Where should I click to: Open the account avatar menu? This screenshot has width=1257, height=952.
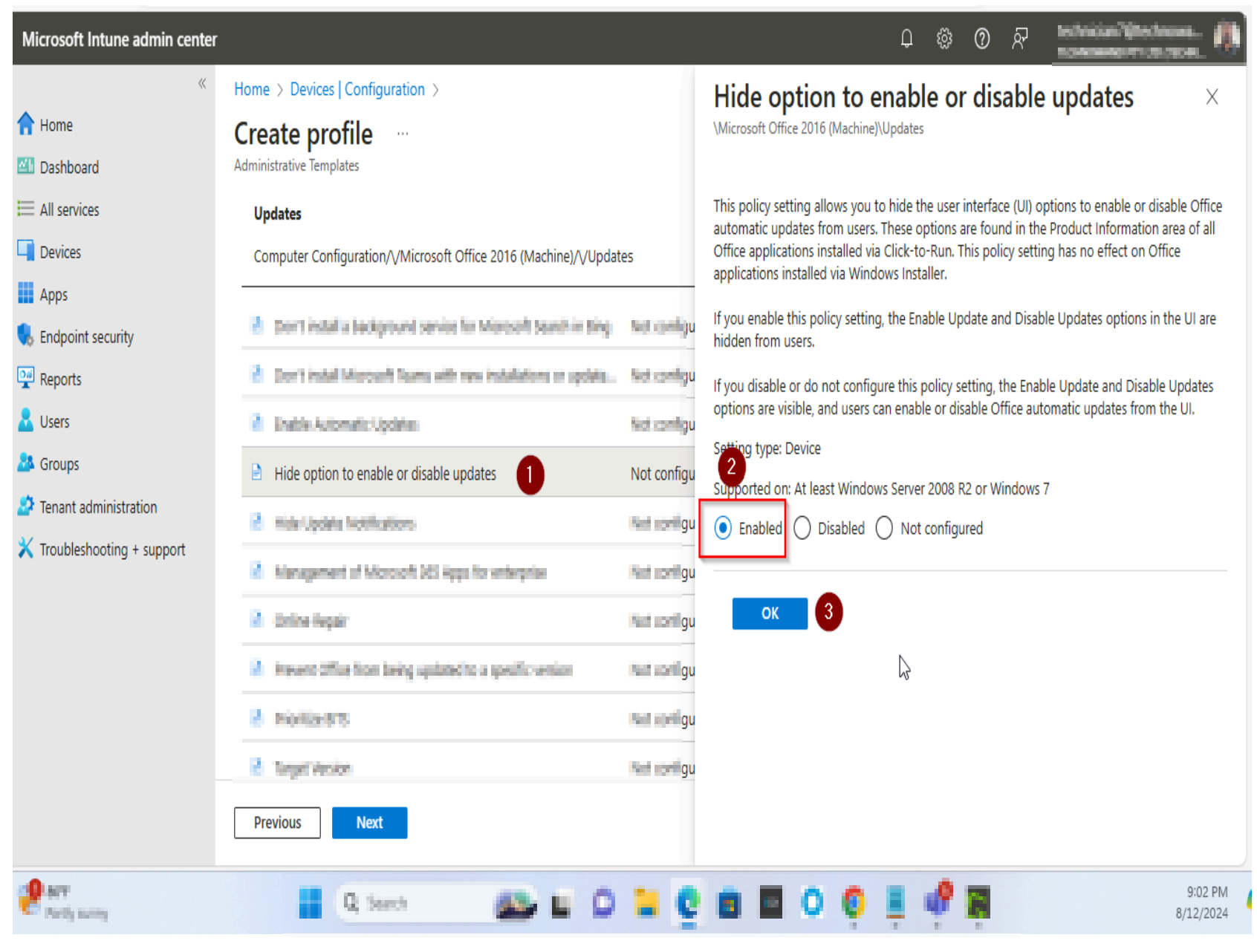(1227, 38)
